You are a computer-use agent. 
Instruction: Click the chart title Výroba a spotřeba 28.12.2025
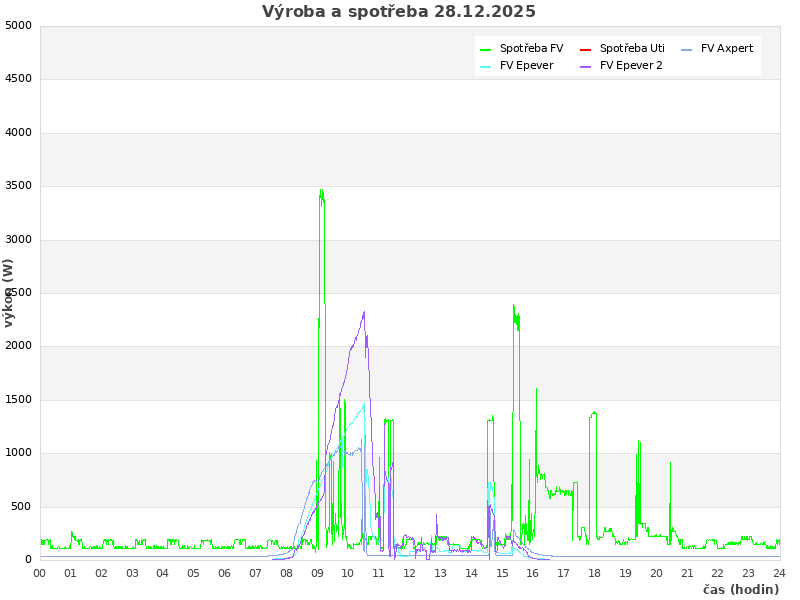[x=399, y=12]
